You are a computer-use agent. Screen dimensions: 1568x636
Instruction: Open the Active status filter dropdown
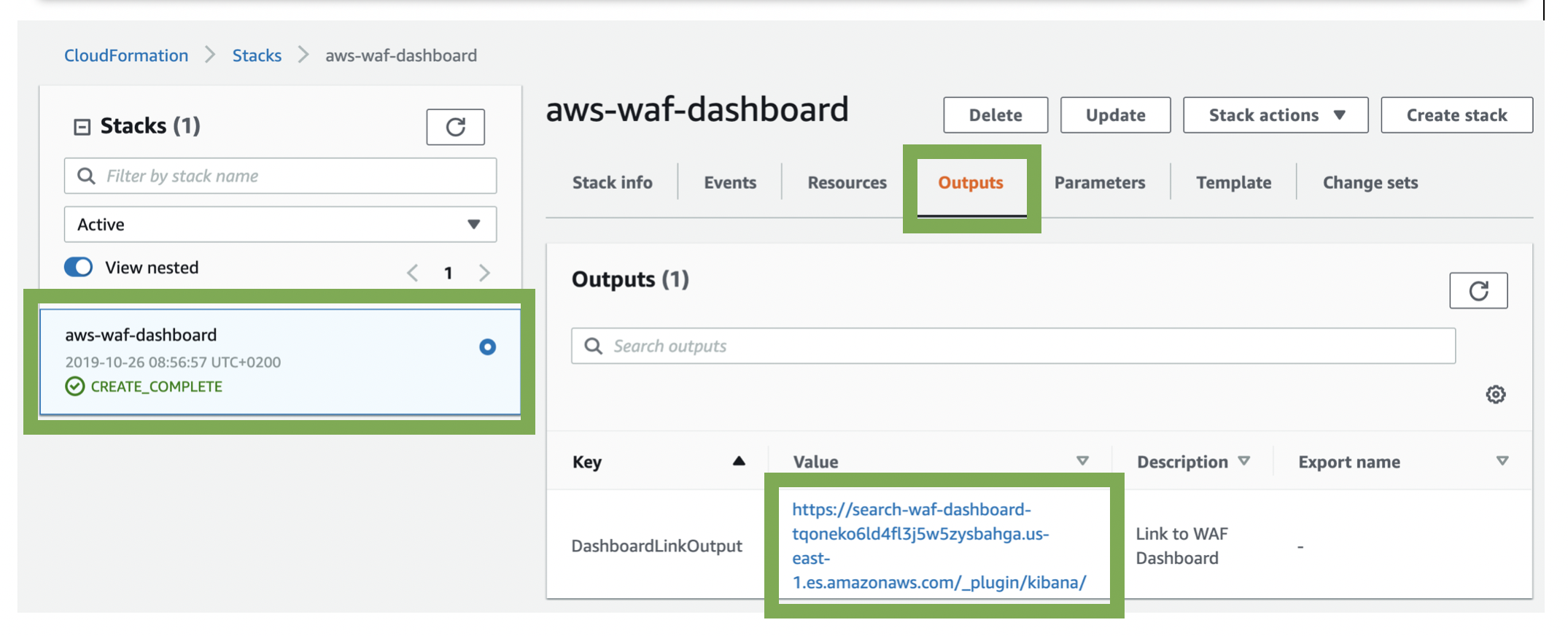click(x=280, y=224)
